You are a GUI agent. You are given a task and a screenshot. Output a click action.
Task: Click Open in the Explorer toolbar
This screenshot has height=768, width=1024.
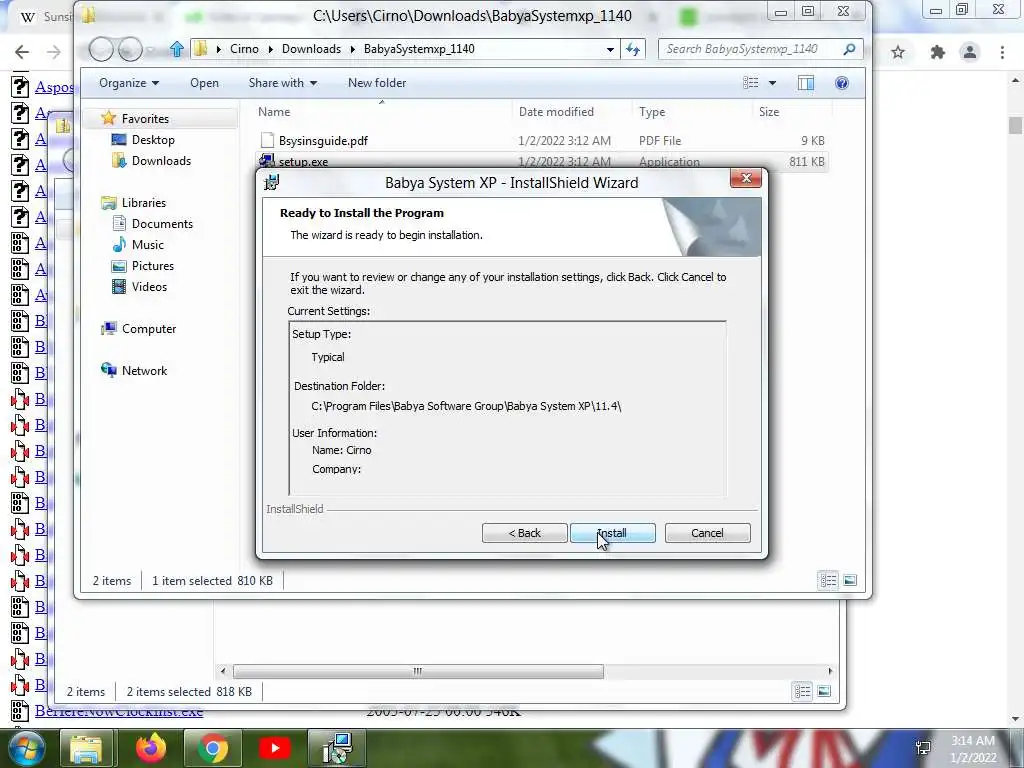[x=204, y=83]
